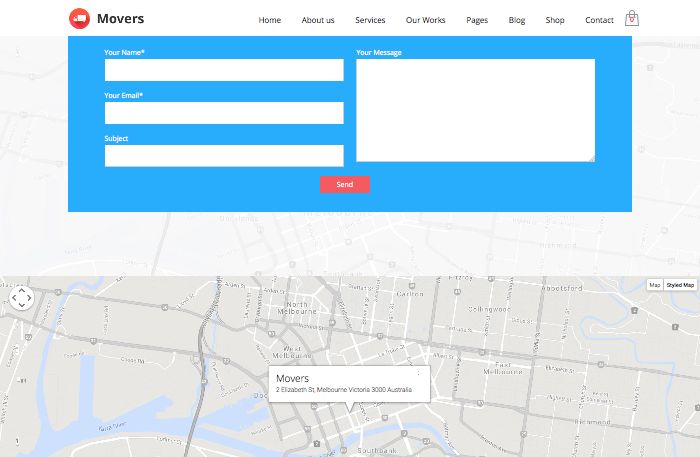Click the Abbotsford map label
Viewport: 700px width, 457px height.
tap(562, 288)
